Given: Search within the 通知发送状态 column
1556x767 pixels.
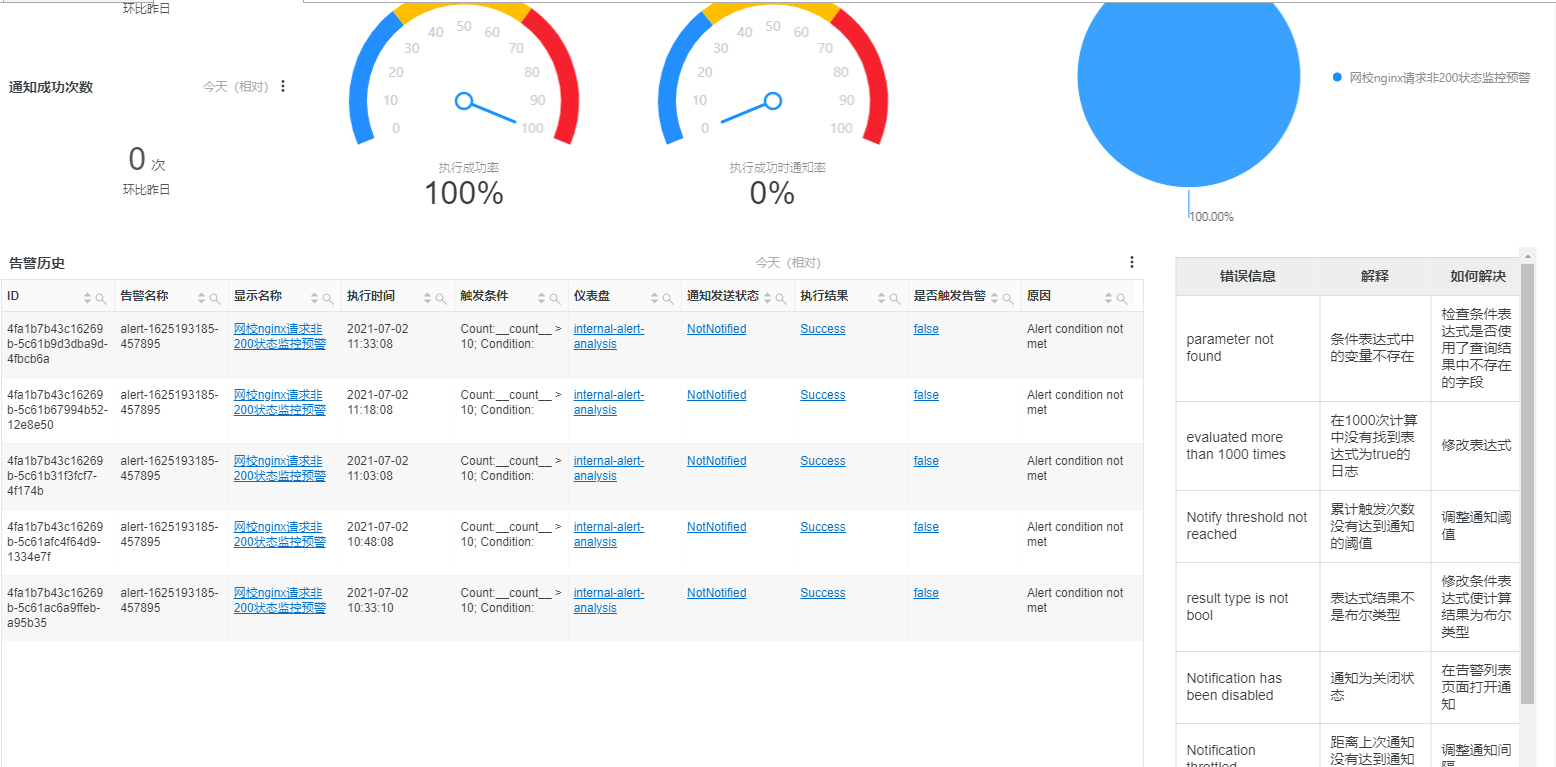Looking at the screenshot, I should [781, 298].
